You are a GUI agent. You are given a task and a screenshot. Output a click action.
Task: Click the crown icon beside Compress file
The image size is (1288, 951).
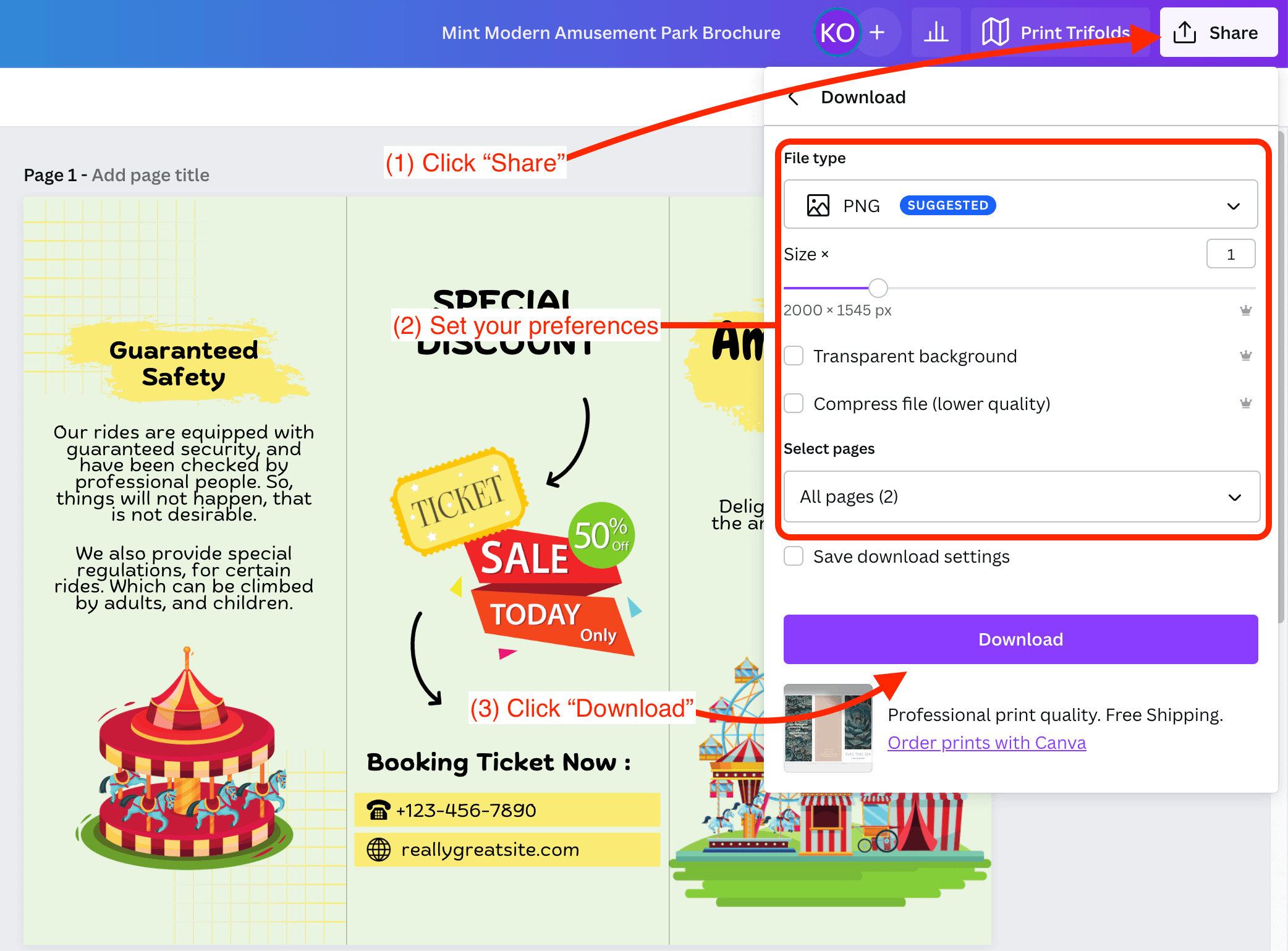pos(1245,403)
